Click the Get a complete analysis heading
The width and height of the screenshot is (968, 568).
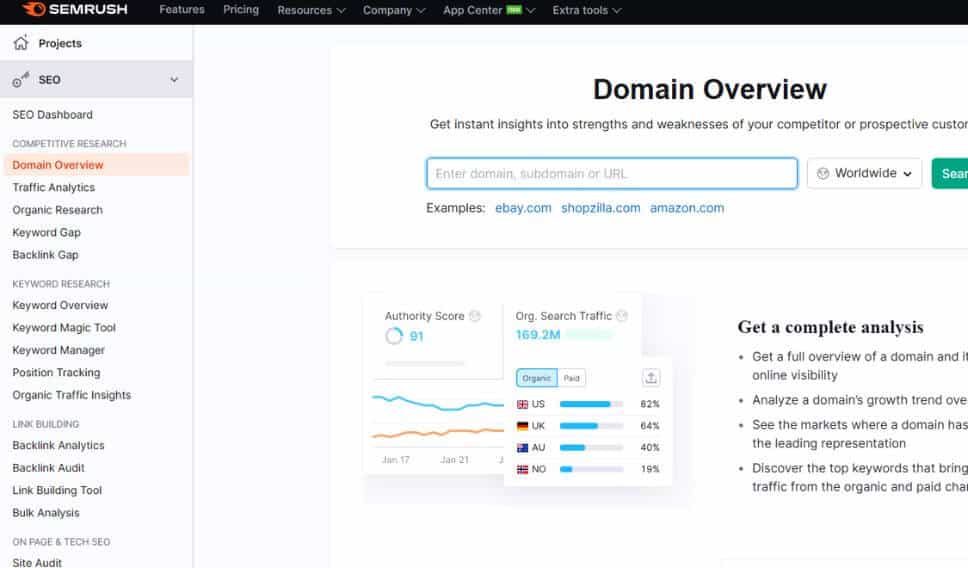point(830,327)
